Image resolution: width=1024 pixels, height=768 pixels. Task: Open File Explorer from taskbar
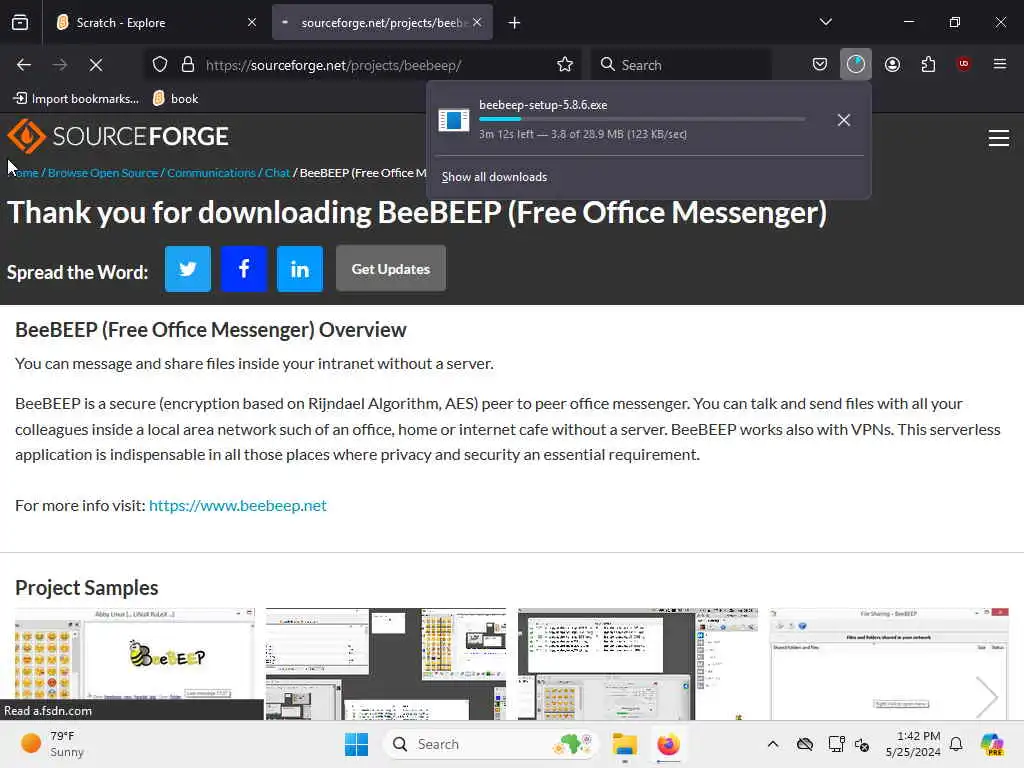point(624,744)
